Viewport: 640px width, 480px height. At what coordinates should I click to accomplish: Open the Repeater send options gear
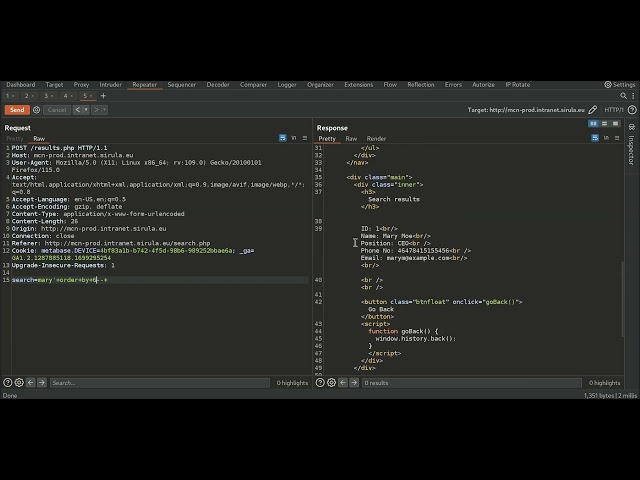click(x=36, y=110)
